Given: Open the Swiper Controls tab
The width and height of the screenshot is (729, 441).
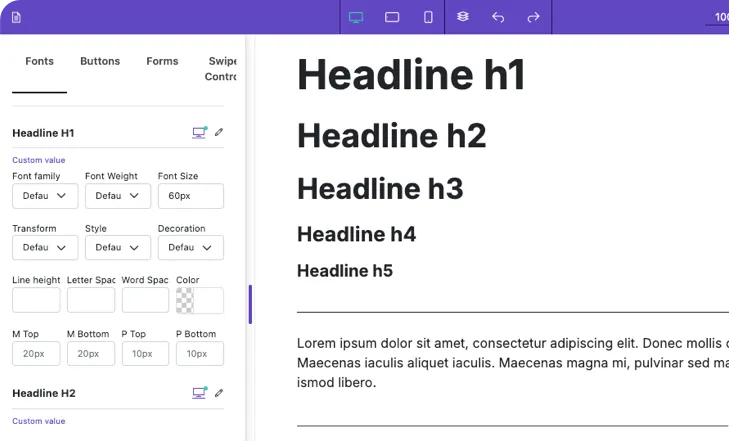Looking at the screenshot, I should pyautogui.click(x=221, y=69).
